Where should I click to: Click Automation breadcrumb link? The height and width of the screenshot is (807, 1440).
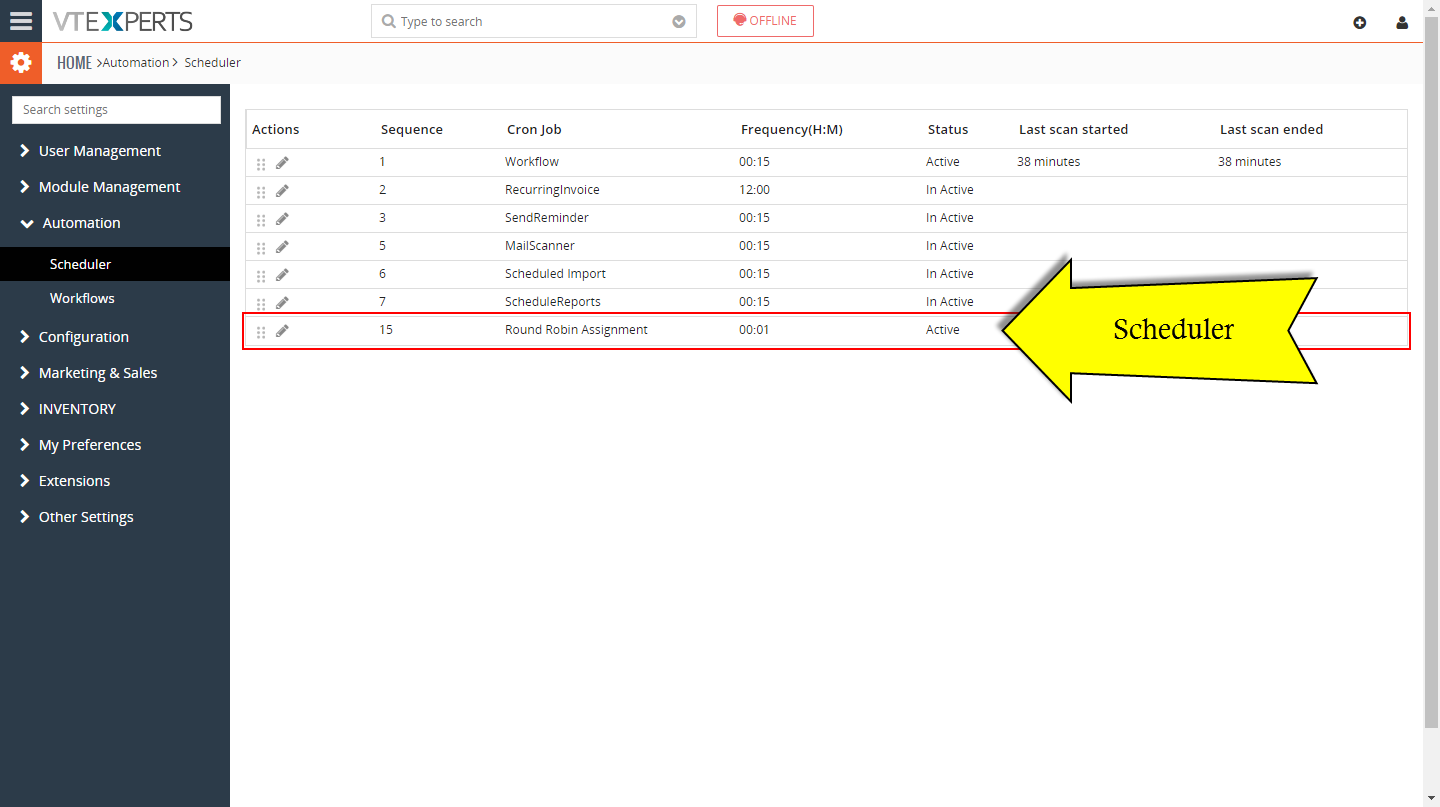coord(136,62)
